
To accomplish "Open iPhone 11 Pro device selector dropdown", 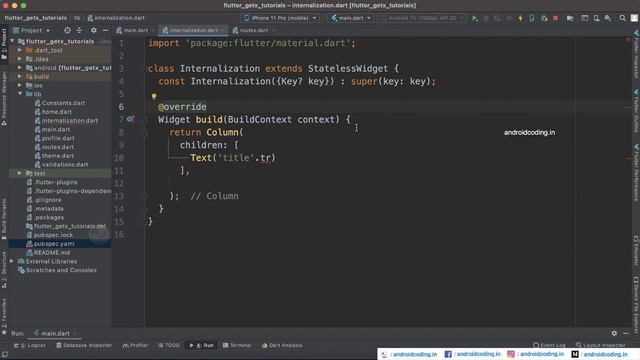I will (280, 18).
